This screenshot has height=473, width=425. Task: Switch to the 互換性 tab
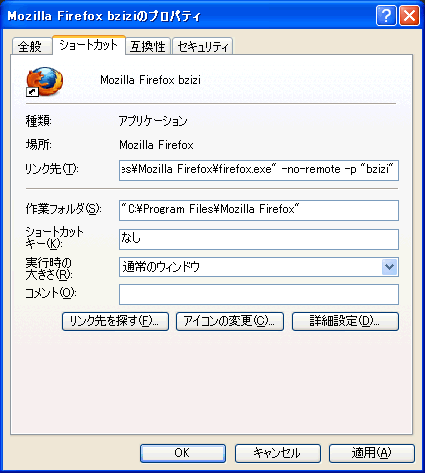click(148, 46)
